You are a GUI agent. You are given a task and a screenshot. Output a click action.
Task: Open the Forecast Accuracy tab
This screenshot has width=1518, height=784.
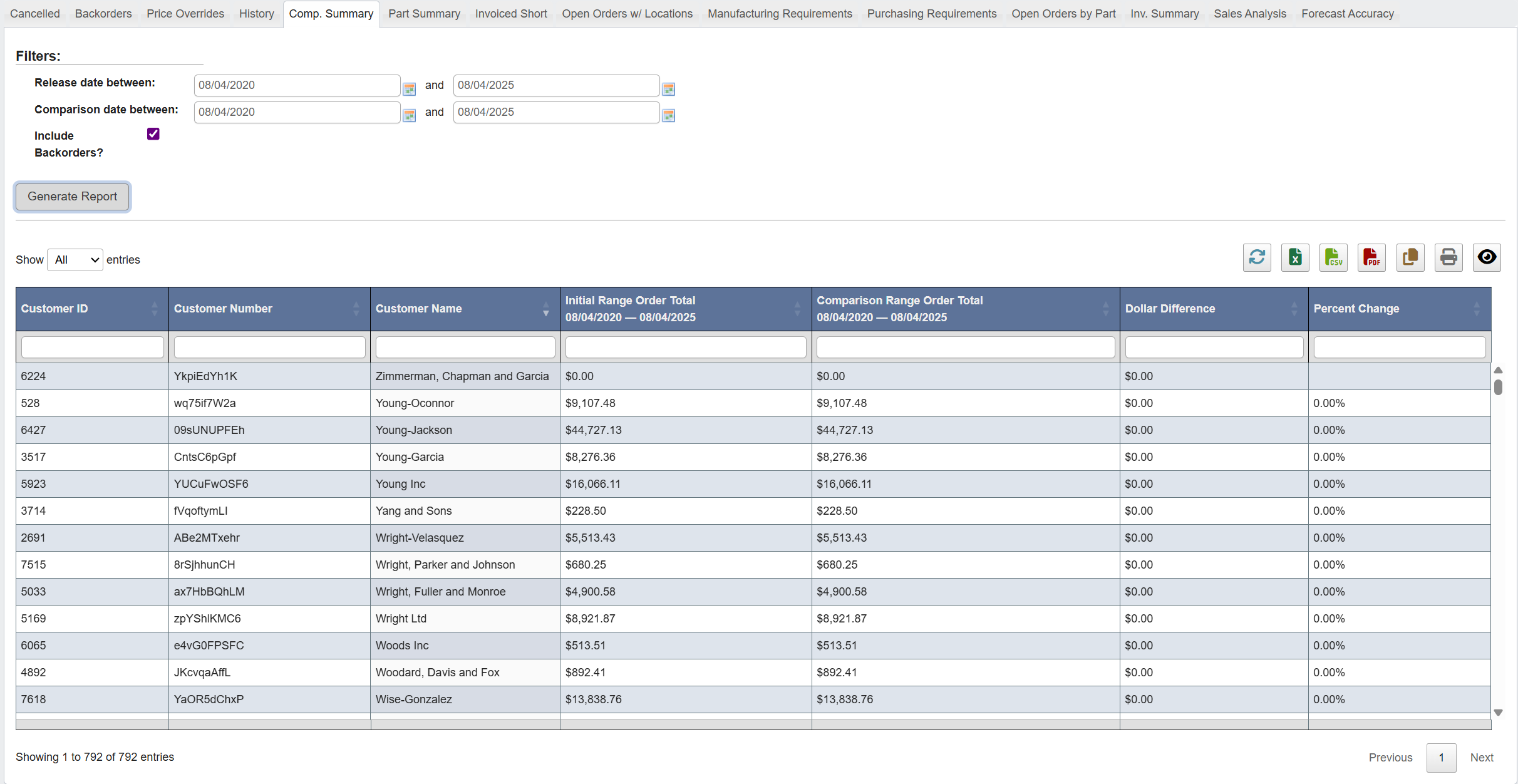1347,13
